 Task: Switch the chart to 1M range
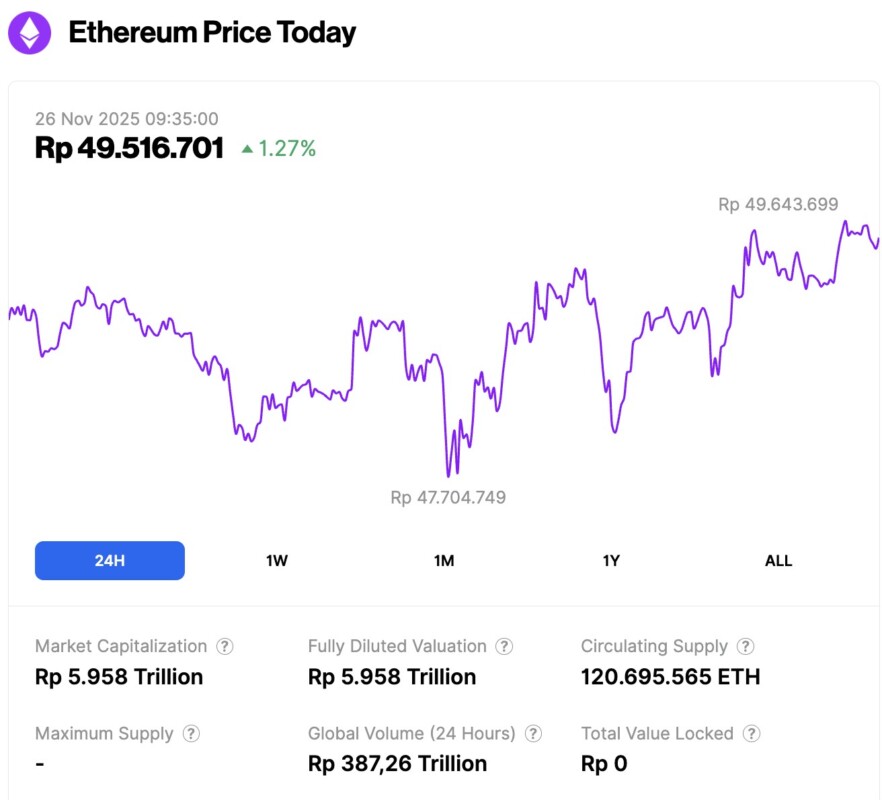(x=444, y=561)
